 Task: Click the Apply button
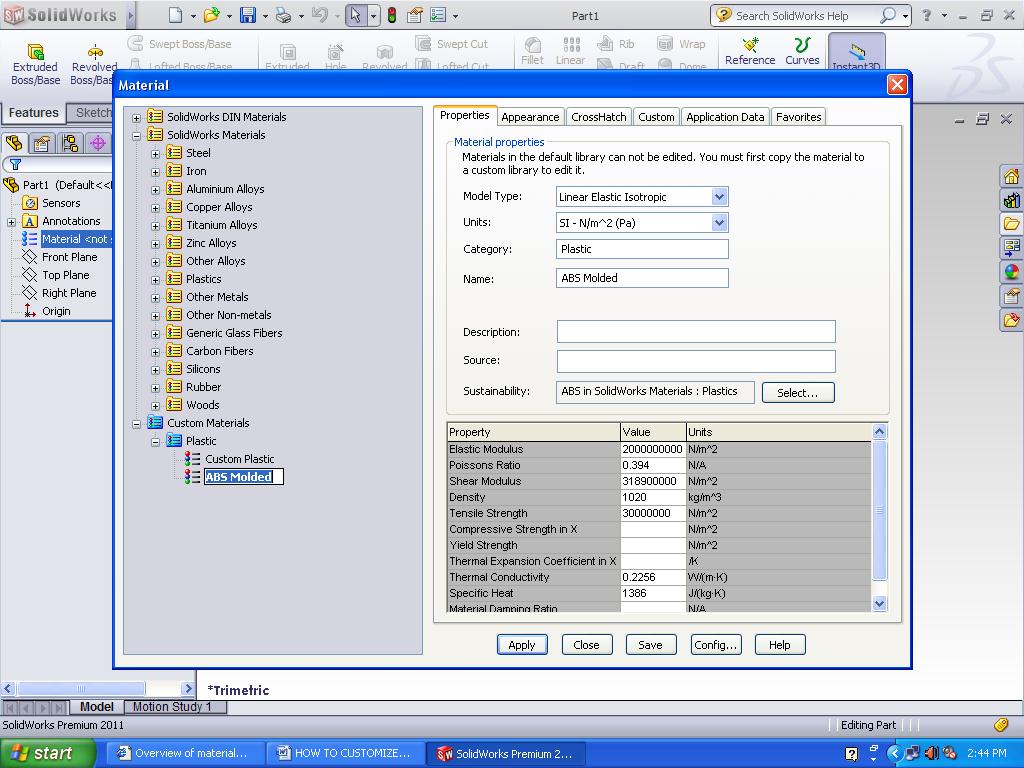coord(522,645)
